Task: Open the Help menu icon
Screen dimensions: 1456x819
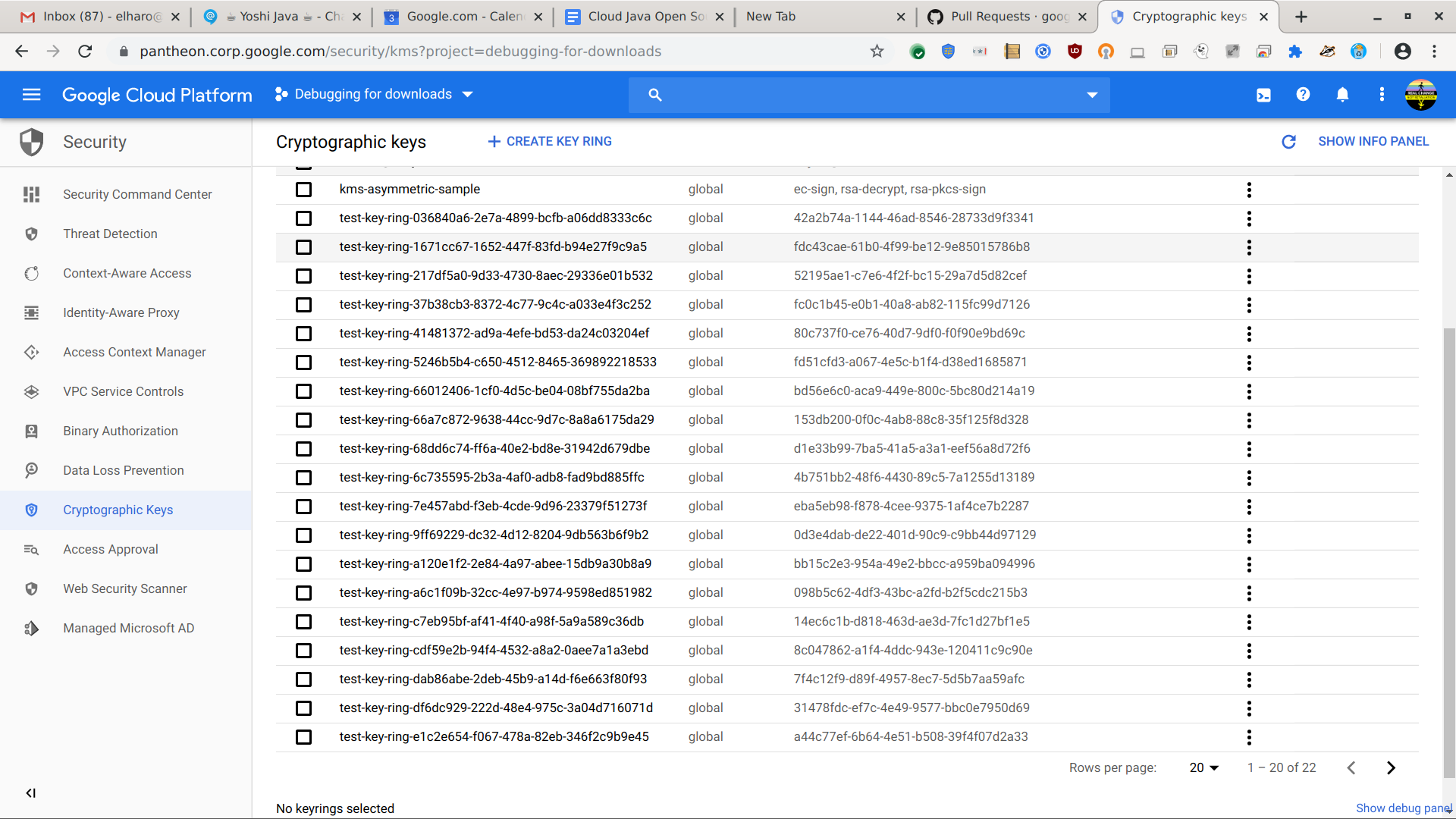Action: [1303, 94]
